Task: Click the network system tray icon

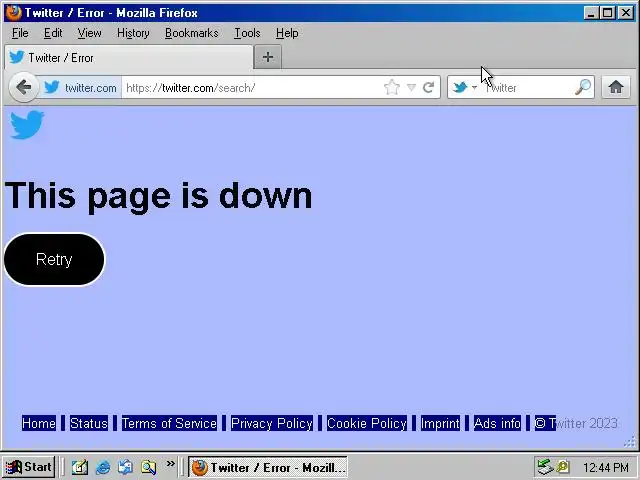Action: [x=545, y=467]
